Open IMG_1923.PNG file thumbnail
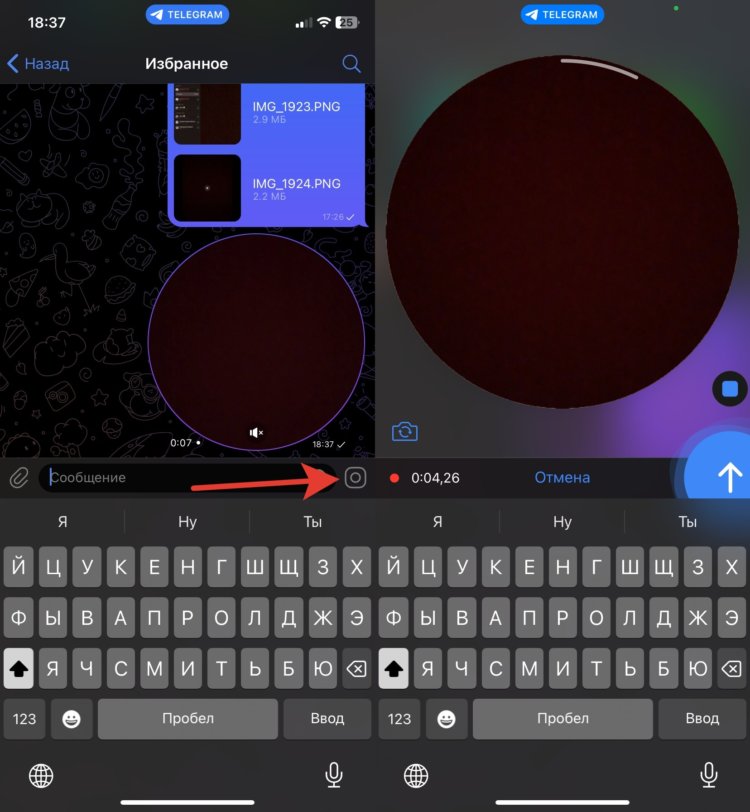The width and height of the screenshot is (750, 812). click(207, 114)
